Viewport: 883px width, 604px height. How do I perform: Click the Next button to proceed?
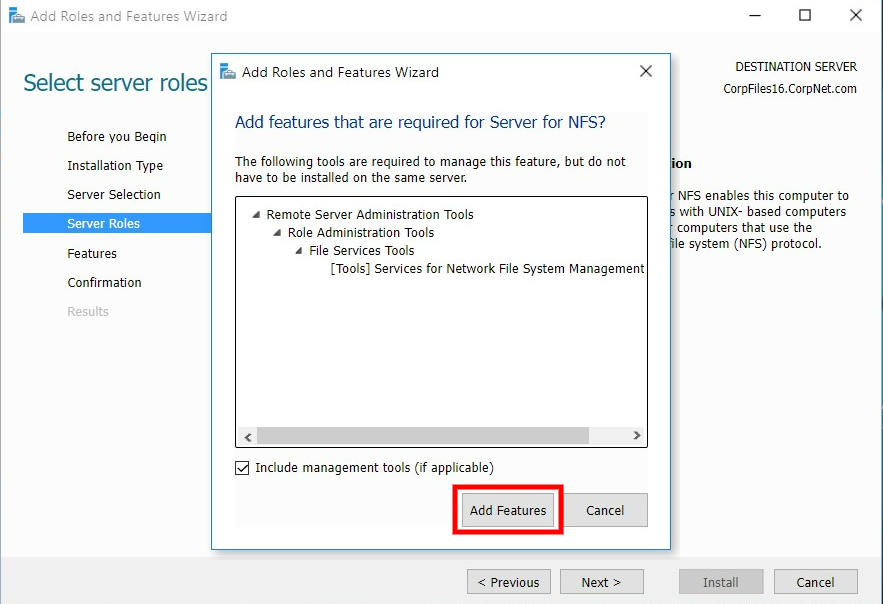pyautogui.click(x=601, y=581)
